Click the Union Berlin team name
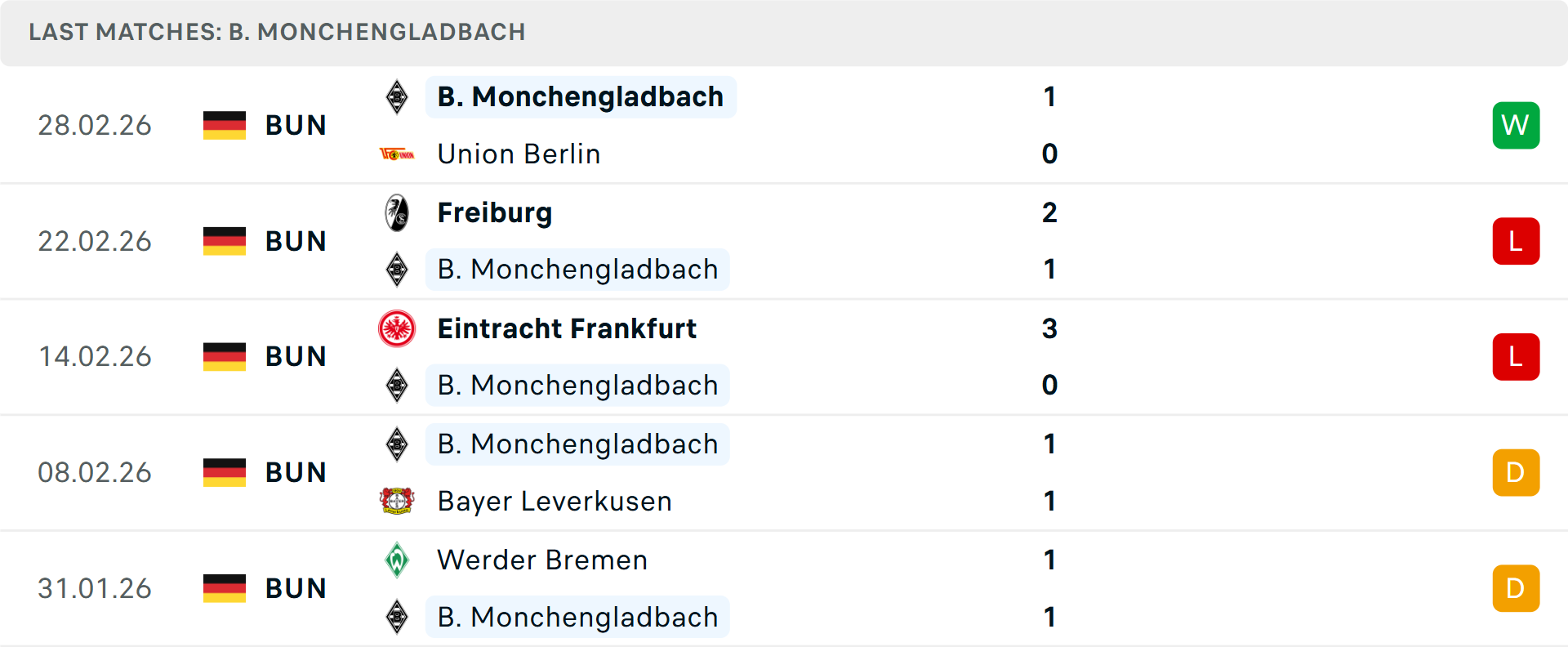Image resolution: width=1568 pixels, height=647 pixels. tap(518, 154)
